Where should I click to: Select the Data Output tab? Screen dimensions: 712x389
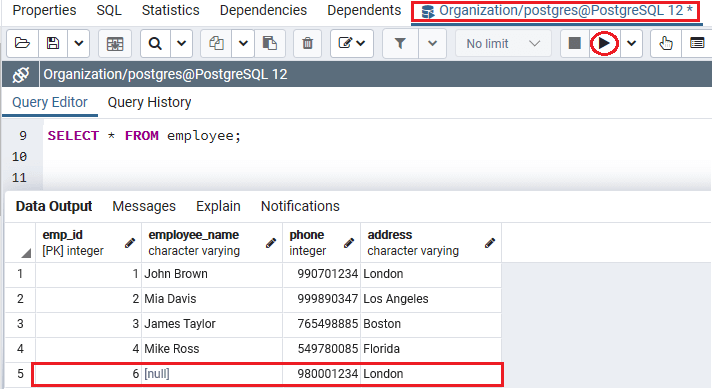[54, 207]
